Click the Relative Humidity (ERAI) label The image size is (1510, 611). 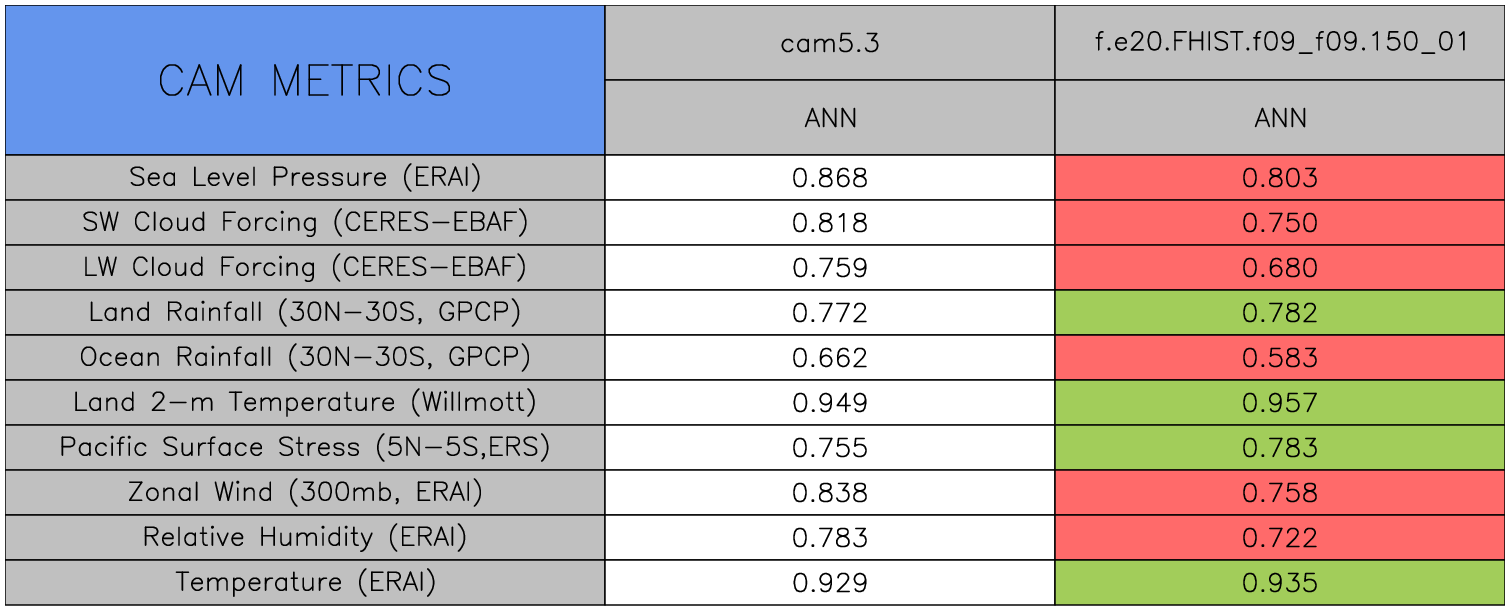click(305, 538)
